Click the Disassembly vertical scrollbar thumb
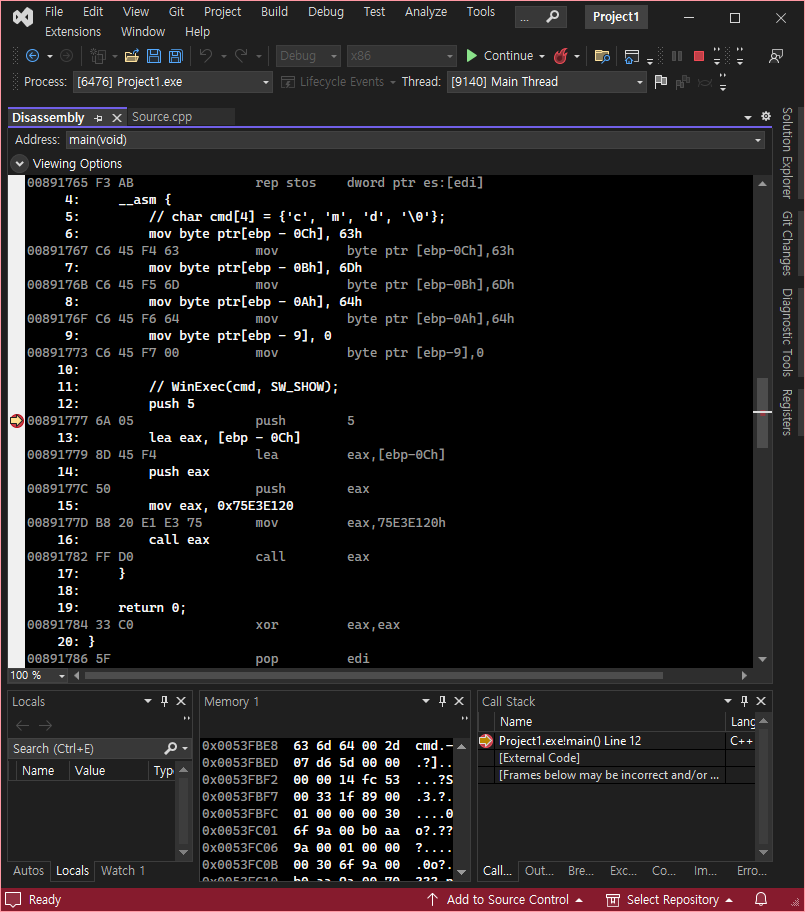805x912 pixels. (x=762, y=413)
